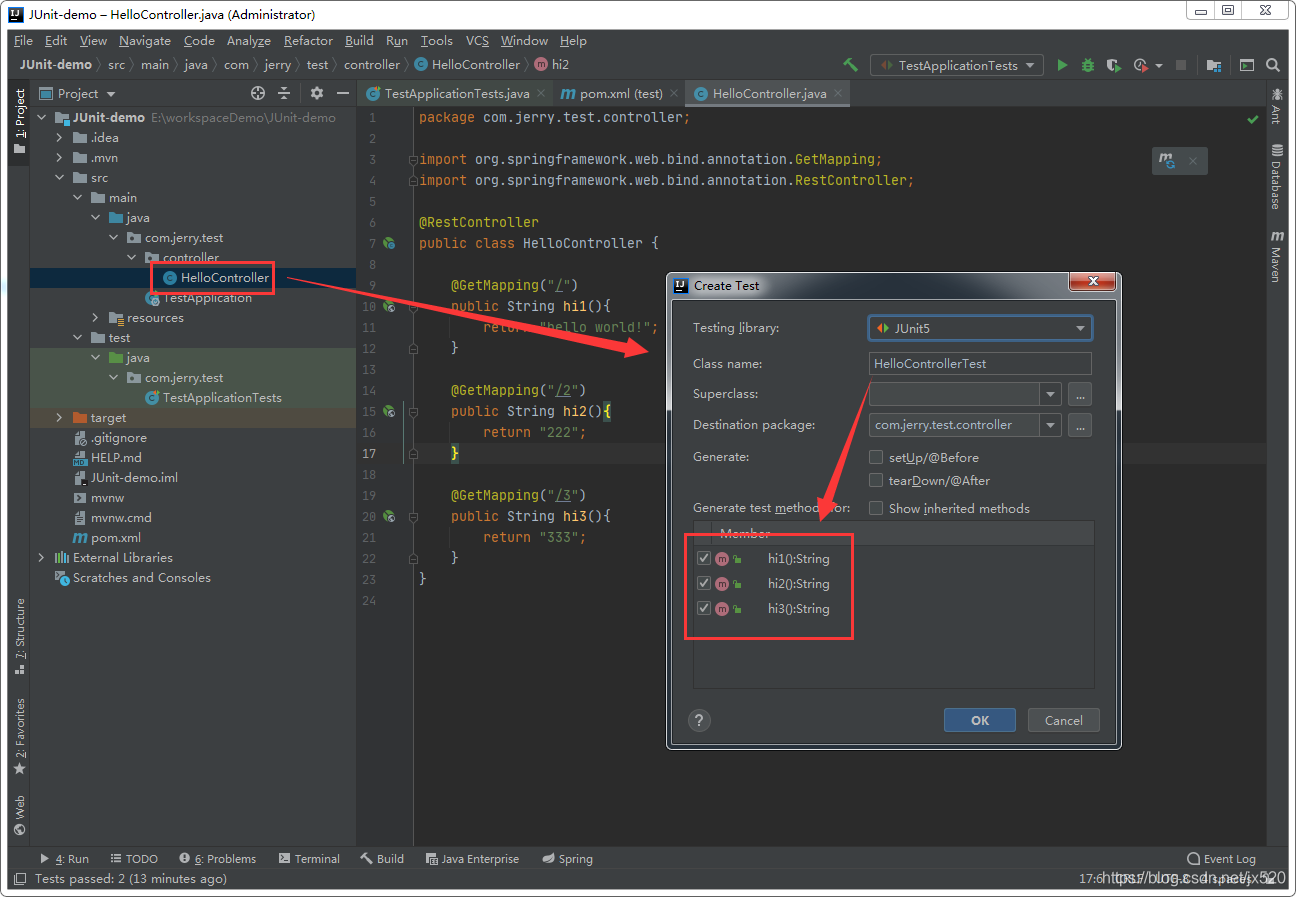
Task: Cancel the Create Test dialog
Action: click(x=1063, y=720)
